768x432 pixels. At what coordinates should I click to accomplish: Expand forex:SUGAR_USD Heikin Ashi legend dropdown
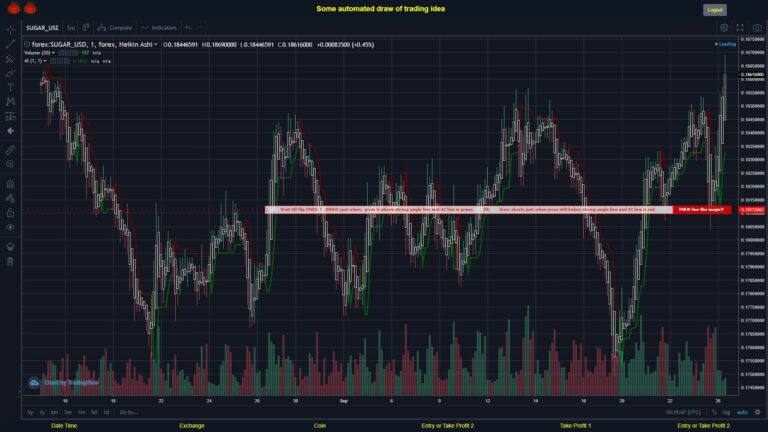click(156, 45)
